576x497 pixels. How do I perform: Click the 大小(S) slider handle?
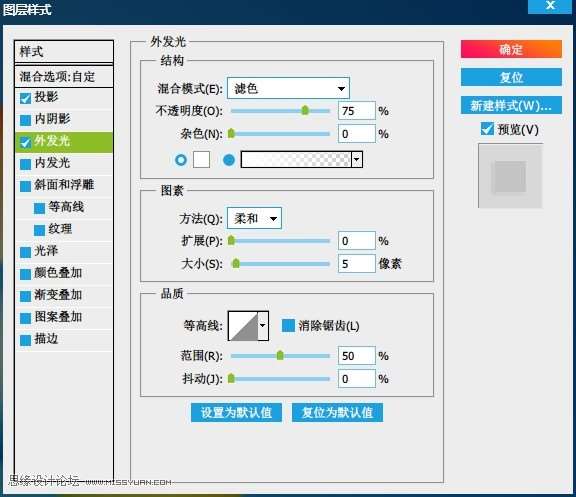pos(236,263)
